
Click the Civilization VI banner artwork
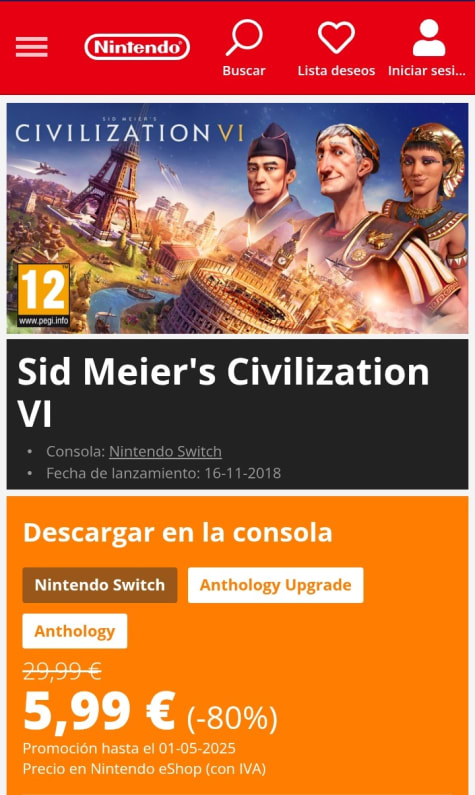[237, 218]
